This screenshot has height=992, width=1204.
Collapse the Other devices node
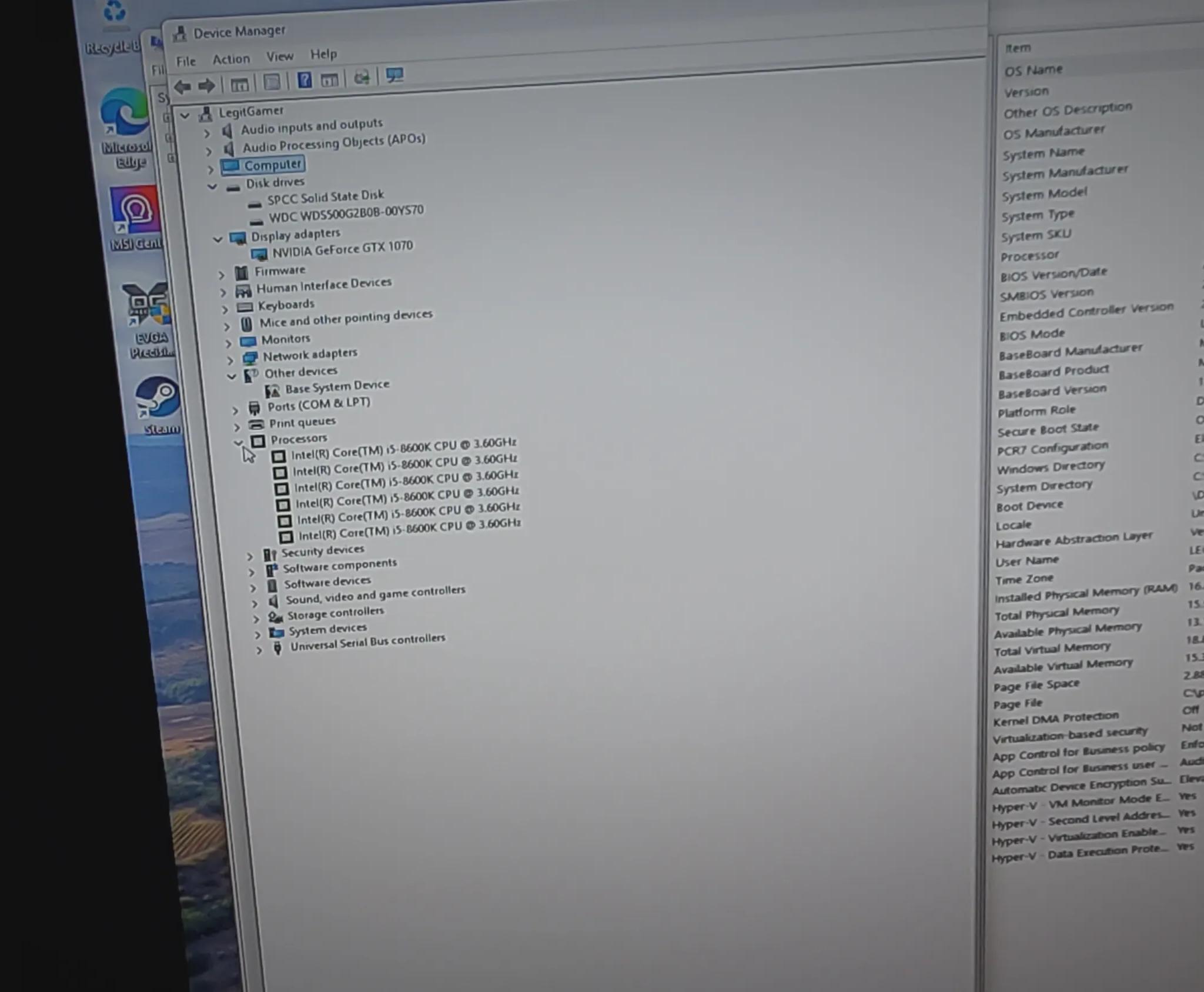point(232,376)
